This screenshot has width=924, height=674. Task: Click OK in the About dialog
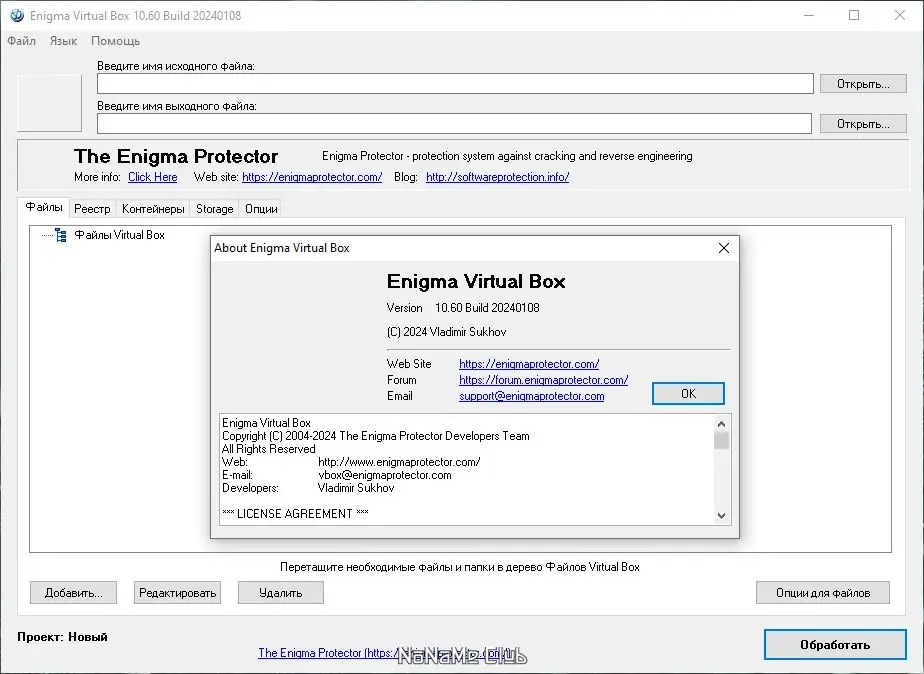coord(688,394)
